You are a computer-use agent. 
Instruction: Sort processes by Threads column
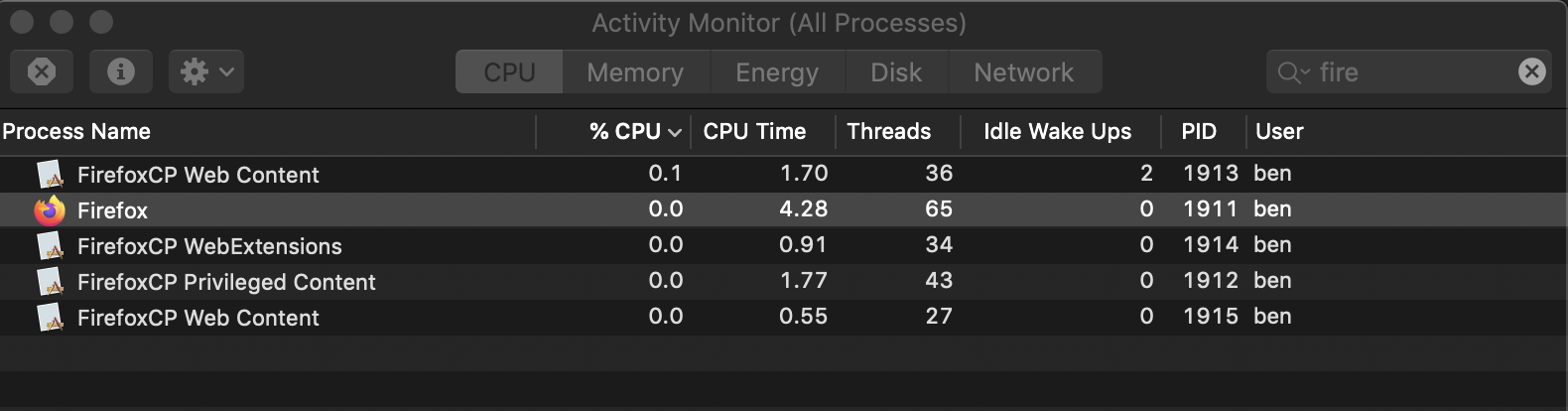888,132
